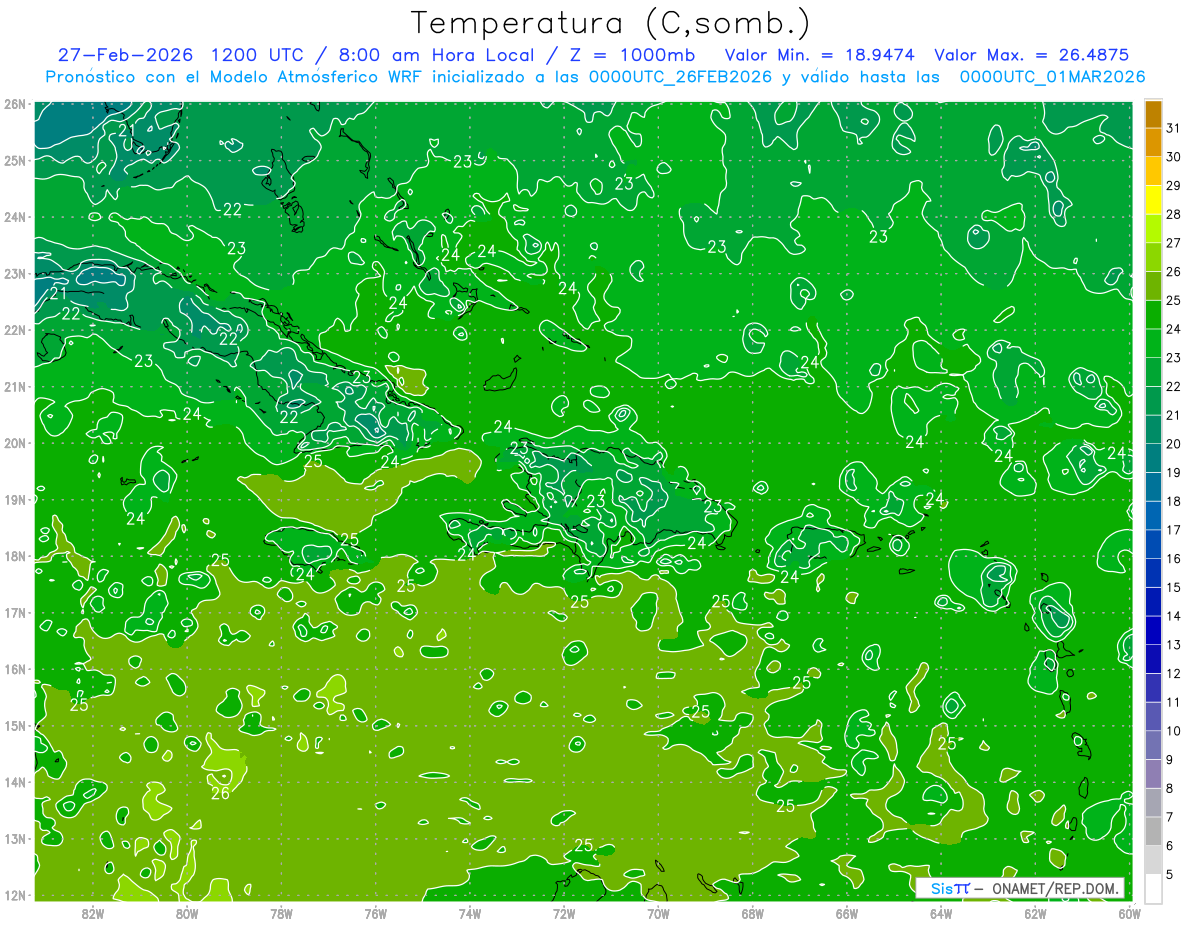The image size is (1200, 927).
Task: Click the "20N" latitude label
Action: (14, 443)
